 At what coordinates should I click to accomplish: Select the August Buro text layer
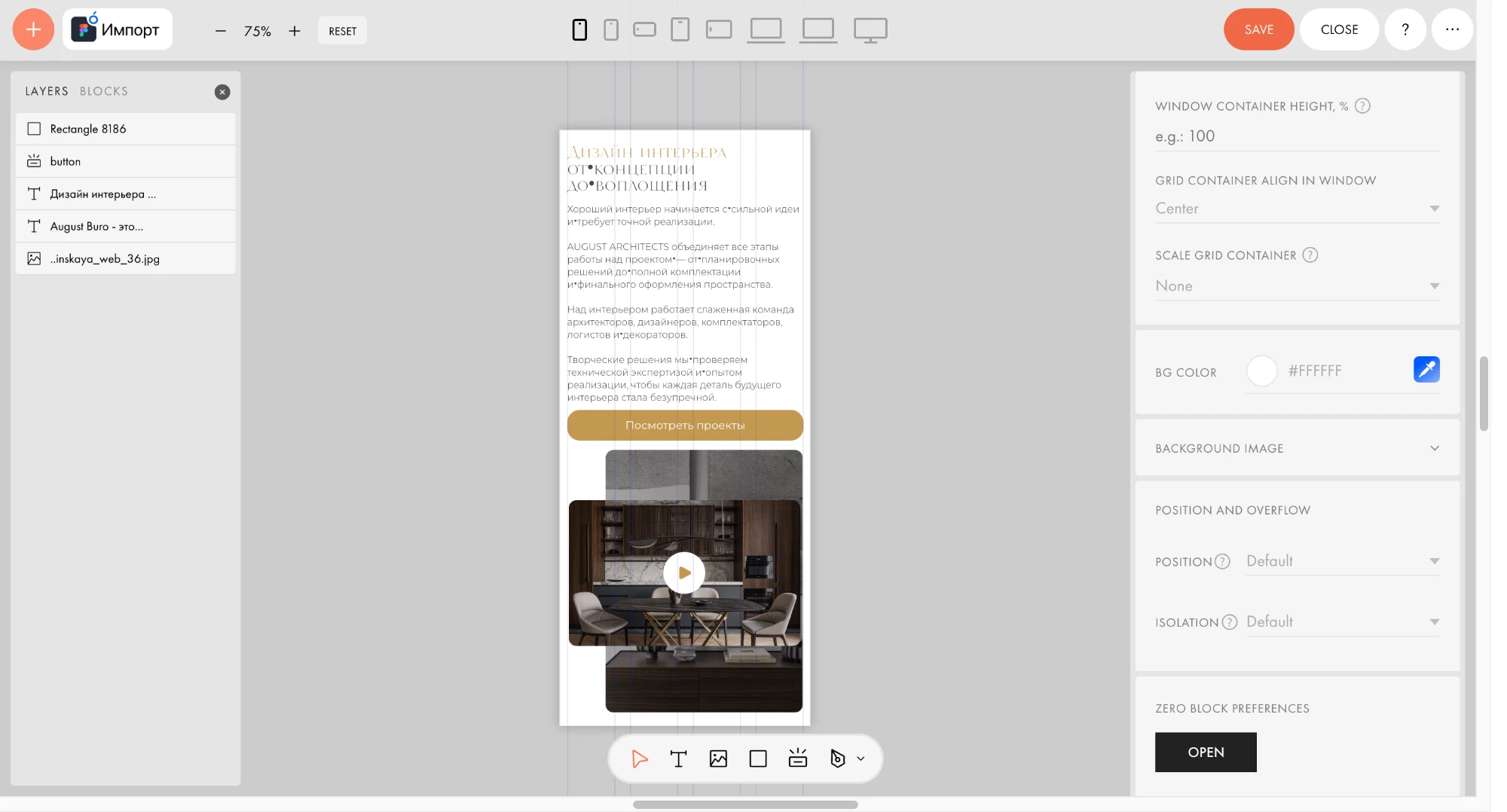(x=126, y=226)
